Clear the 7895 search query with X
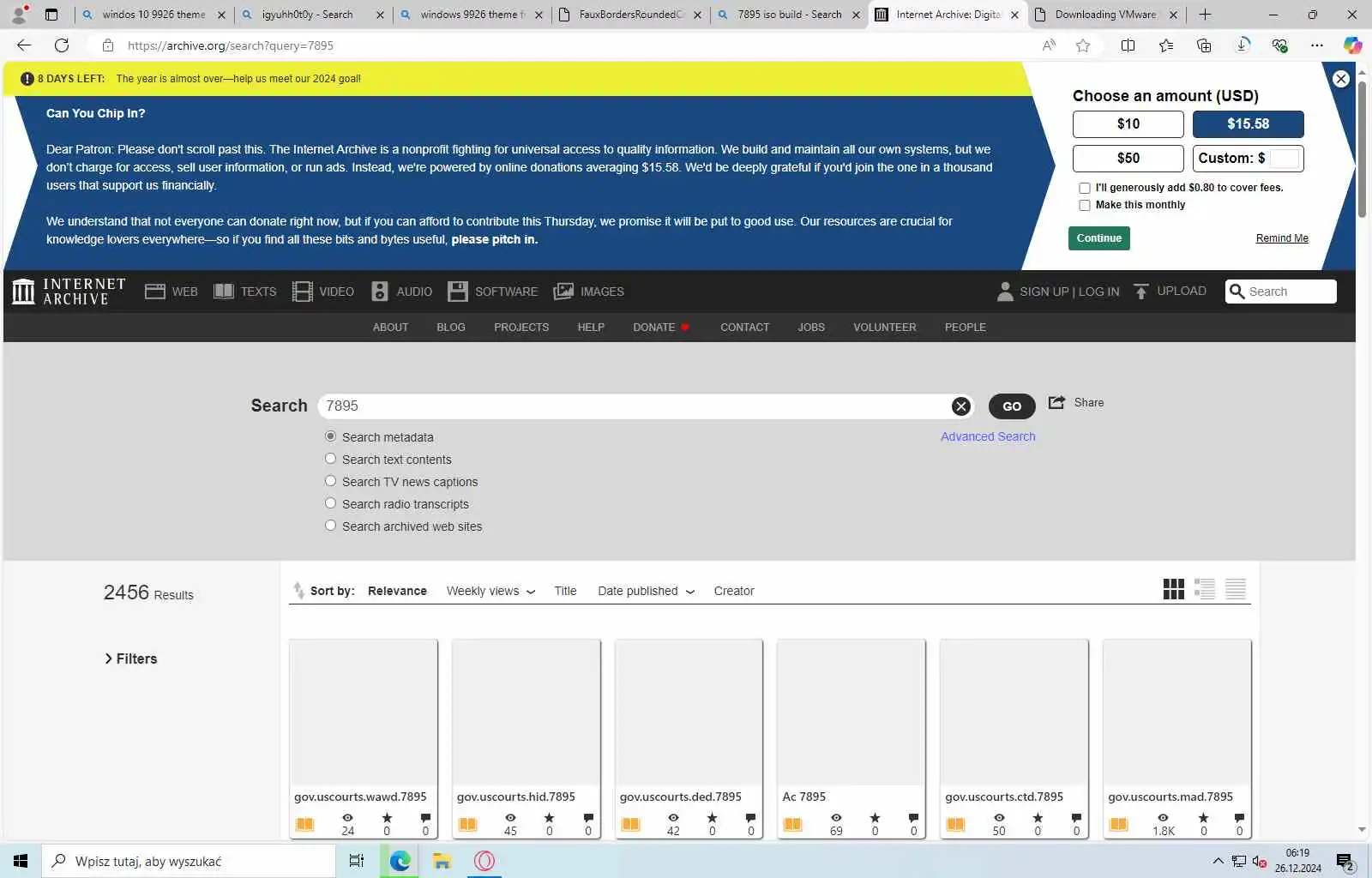This screenshot has height=878, width=1372. 961,406
